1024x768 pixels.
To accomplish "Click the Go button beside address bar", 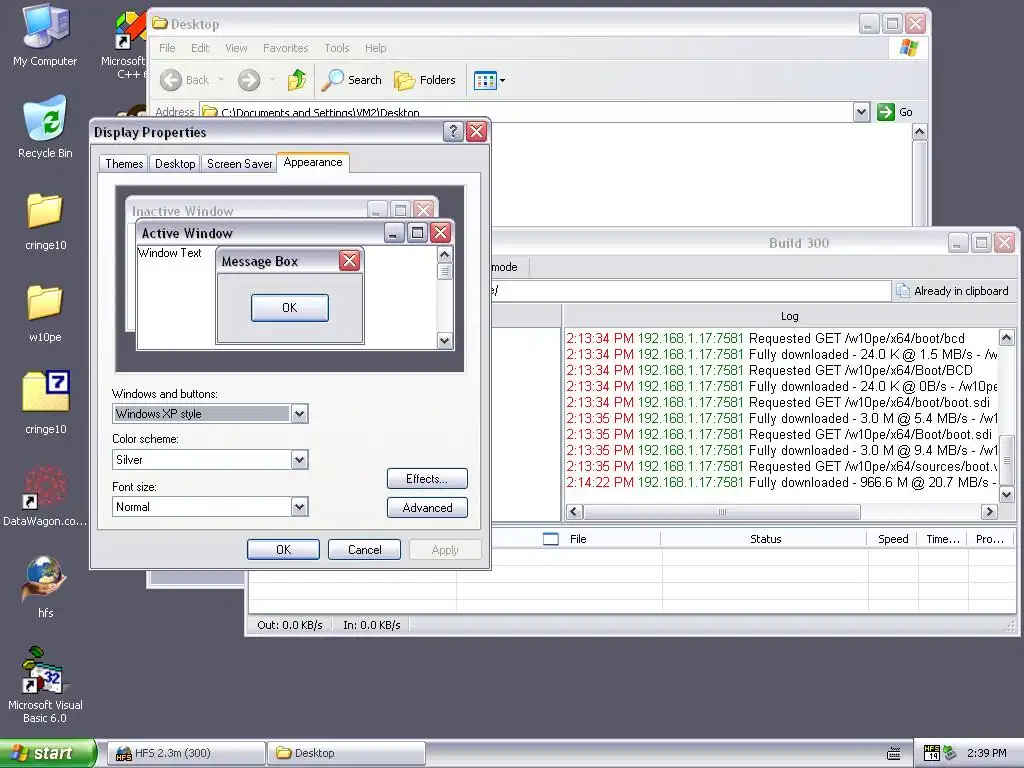I will click(x=895, y=112).
